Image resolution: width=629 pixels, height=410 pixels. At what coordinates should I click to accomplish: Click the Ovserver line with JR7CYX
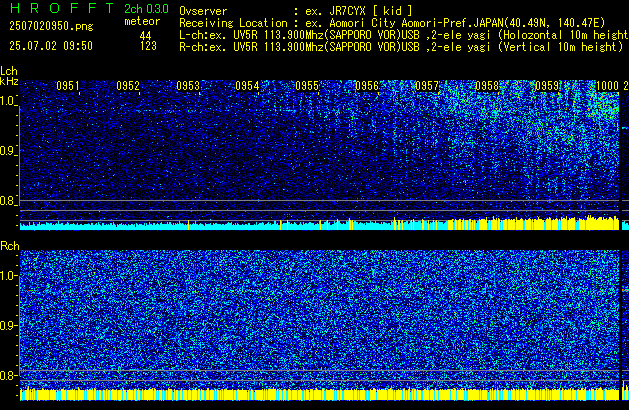pyautogui.click(x=296, y=11)
